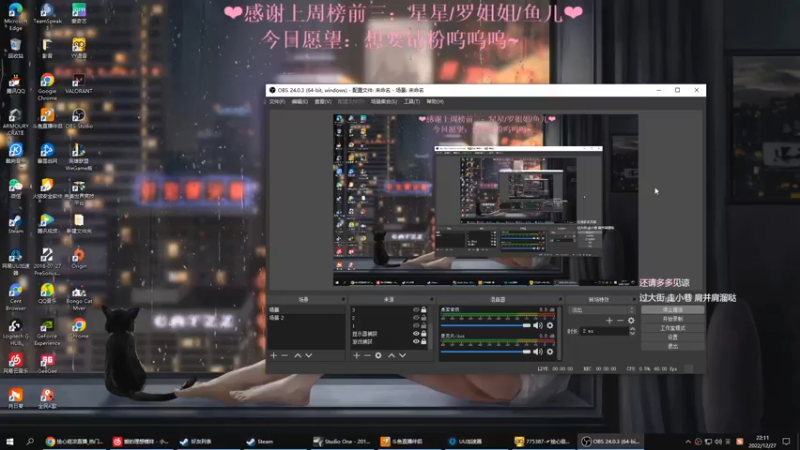The width and height of the screenshot is (800, 450).
Task: Click the transition duration input field
Action: [x=605, y=331]
